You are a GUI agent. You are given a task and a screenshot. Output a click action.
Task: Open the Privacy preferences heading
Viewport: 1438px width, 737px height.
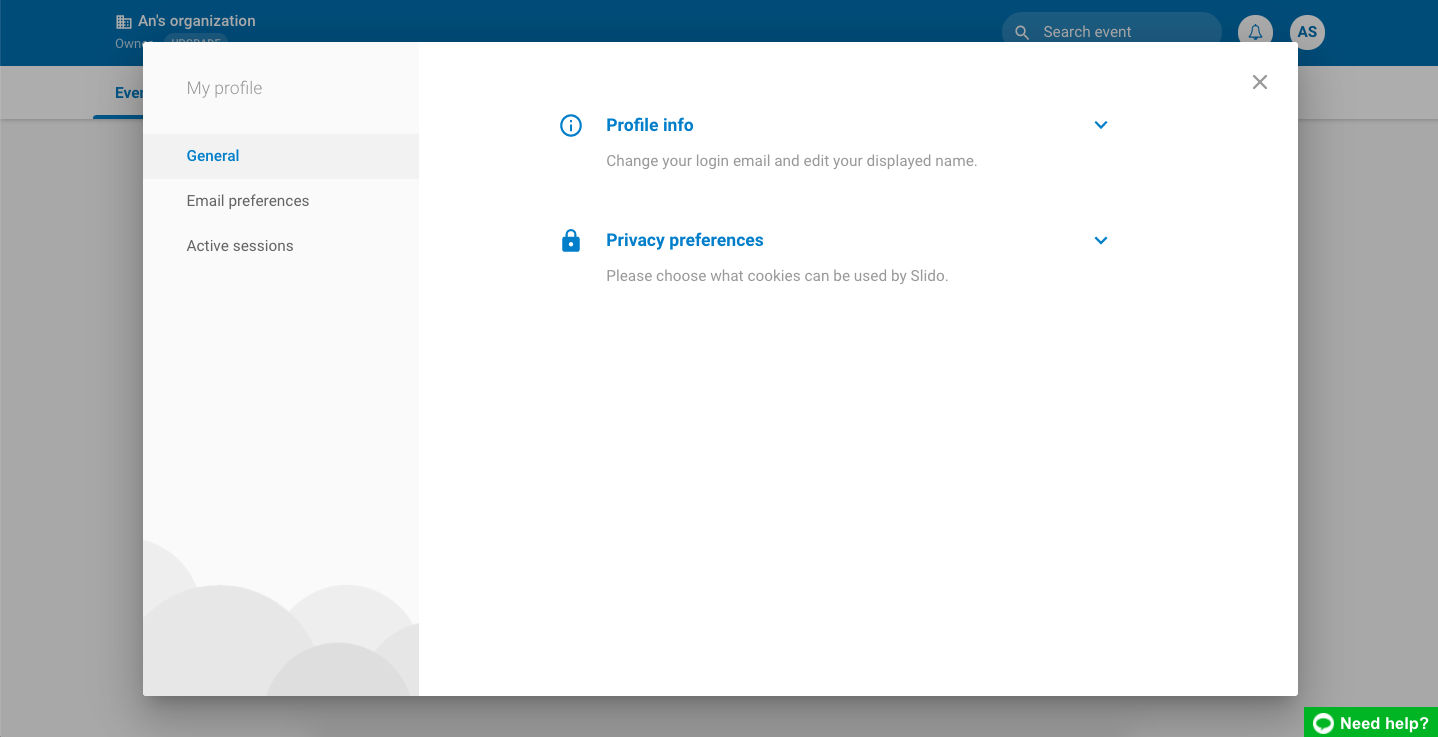coord(685,240)
